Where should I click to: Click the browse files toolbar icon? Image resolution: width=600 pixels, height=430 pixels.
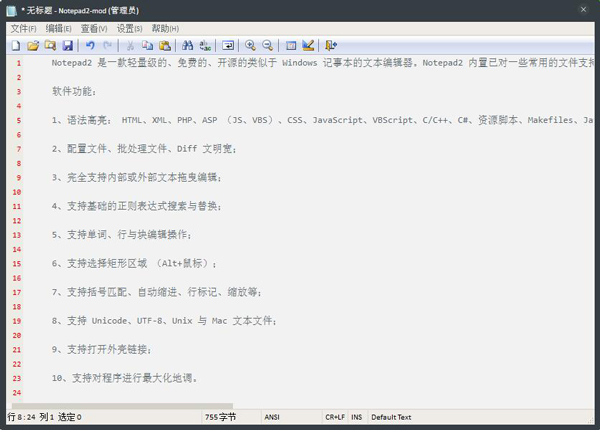coord(50,46)
